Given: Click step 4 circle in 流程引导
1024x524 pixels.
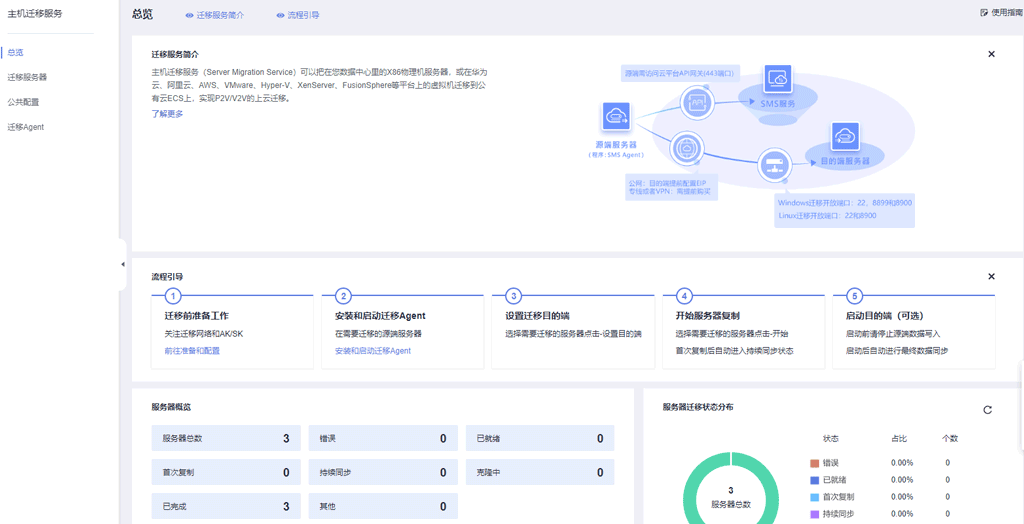Looking at the screenshot, I should [x=684, y=296].
